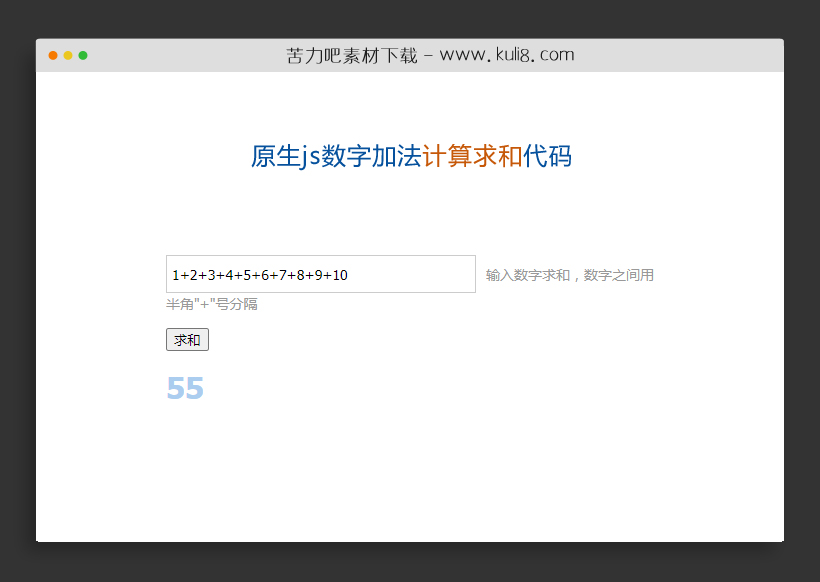Click the green zoom dot
The height and width of the screenshot is (582, 820).
[82, 56]
